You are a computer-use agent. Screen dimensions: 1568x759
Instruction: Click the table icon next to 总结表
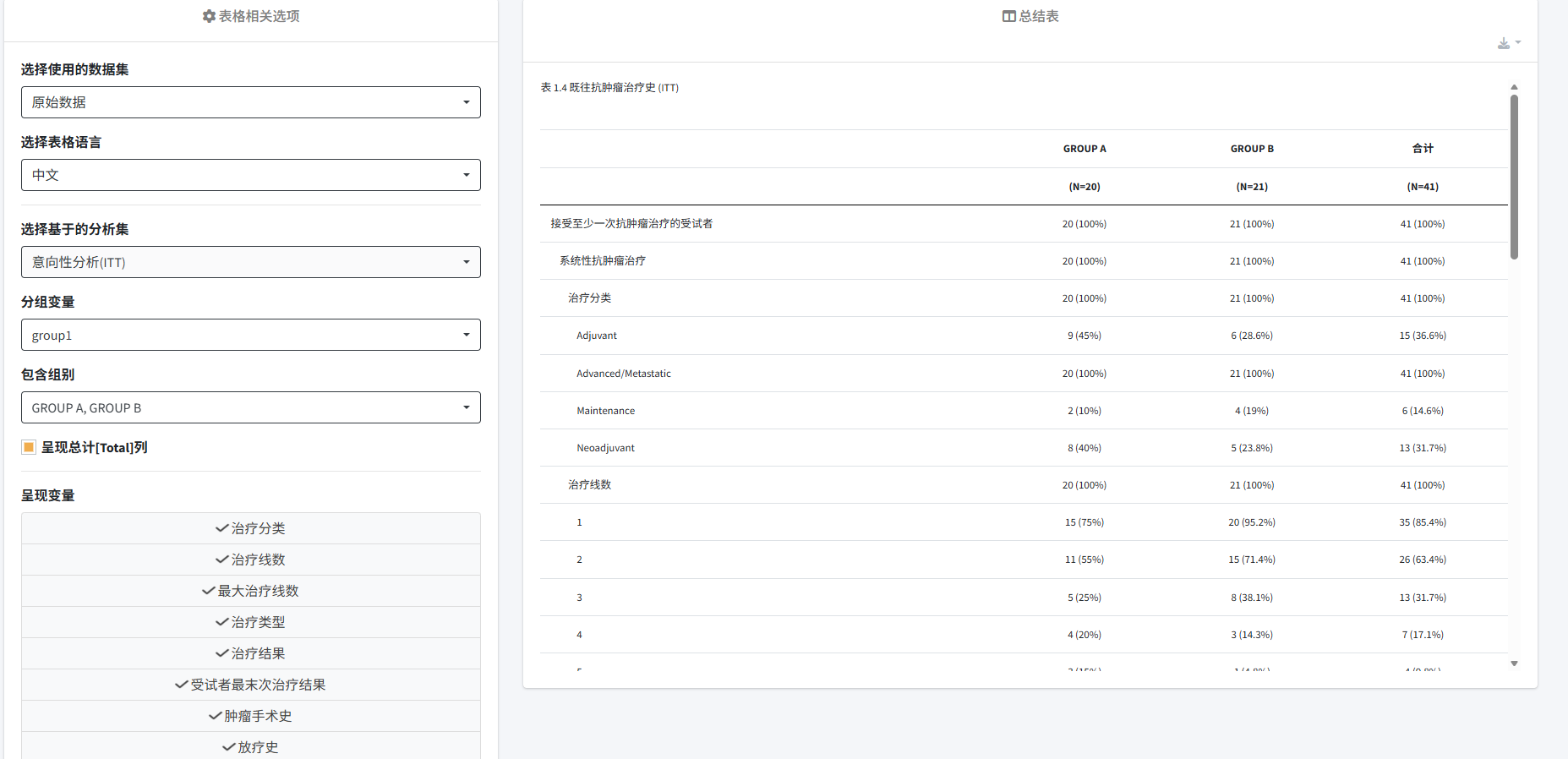1008,16
